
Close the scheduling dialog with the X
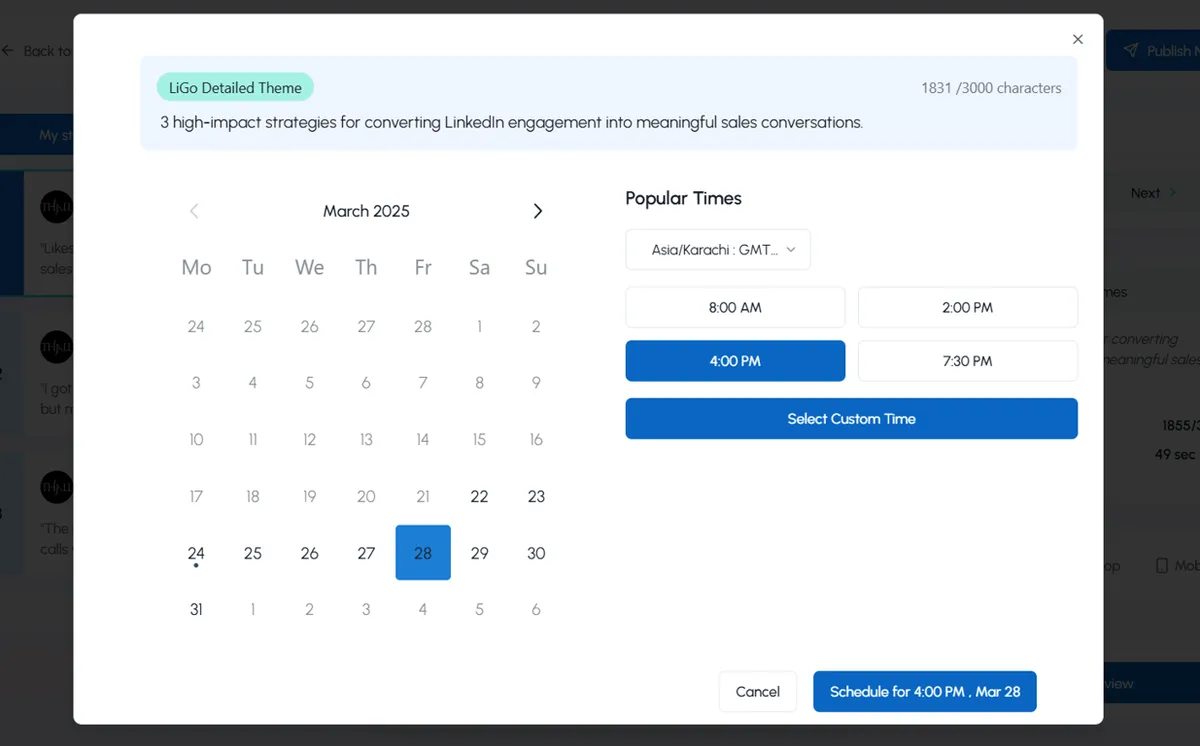1078,39
